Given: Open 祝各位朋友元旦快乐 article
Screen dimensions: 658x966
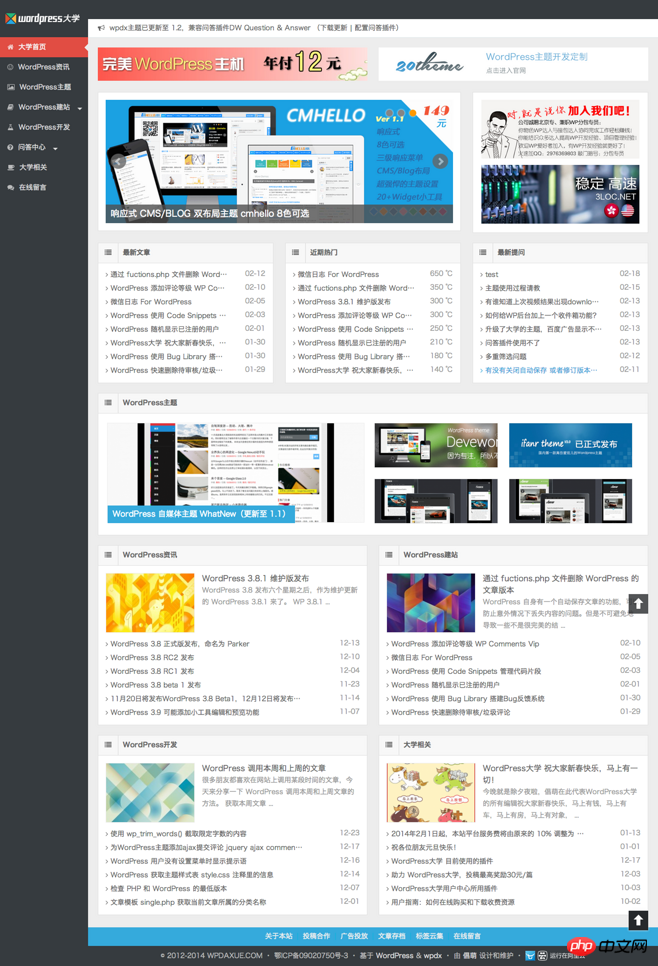Looking at the screenshot, I should (x=424, y=847).
